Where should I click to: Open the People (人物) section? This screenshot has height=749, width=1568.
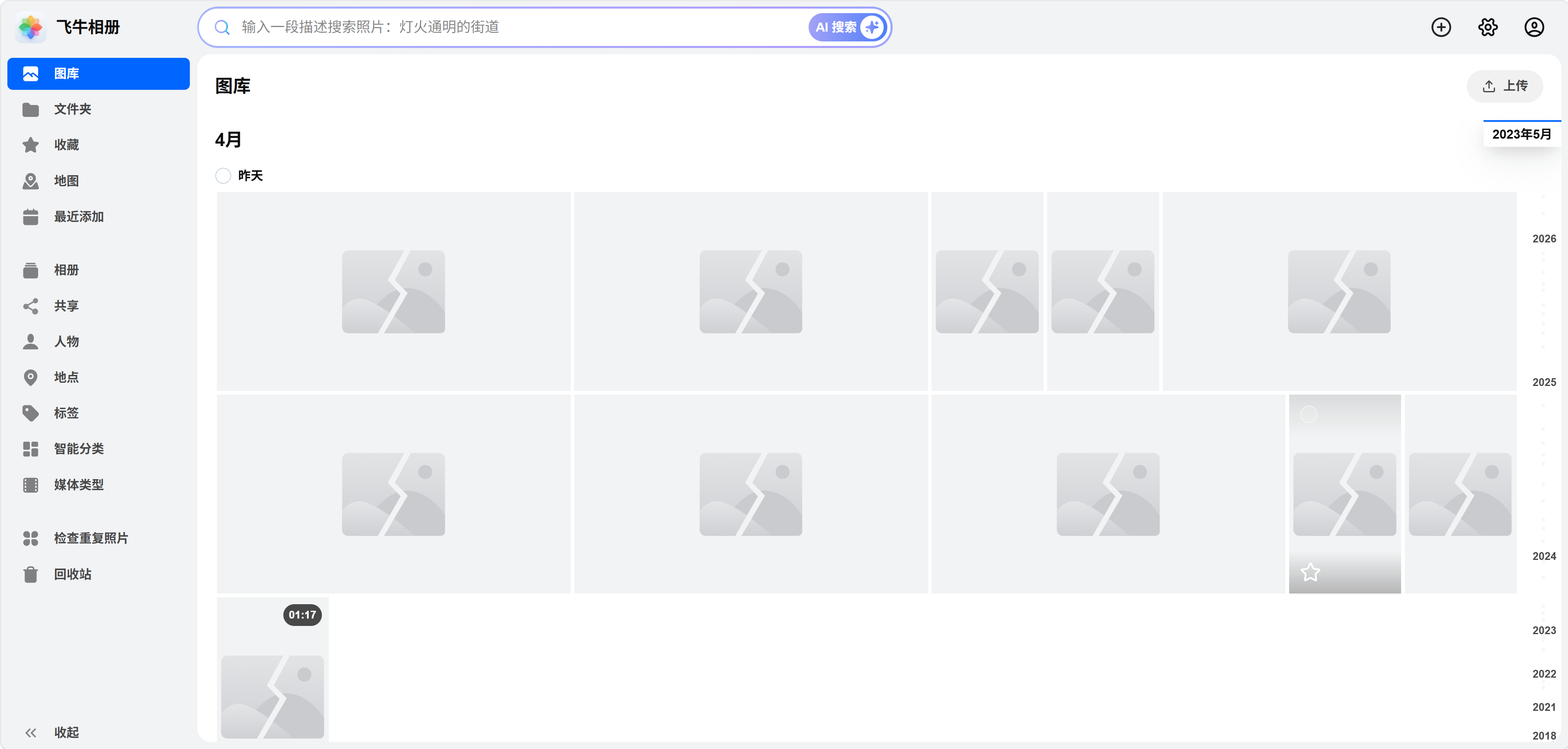(x=66, y=342)
